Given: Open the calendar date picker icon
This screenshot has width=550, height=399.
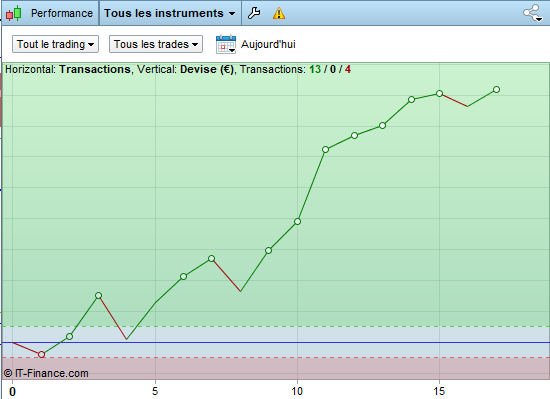Looking at the screenshot, I should pos(226,44).
